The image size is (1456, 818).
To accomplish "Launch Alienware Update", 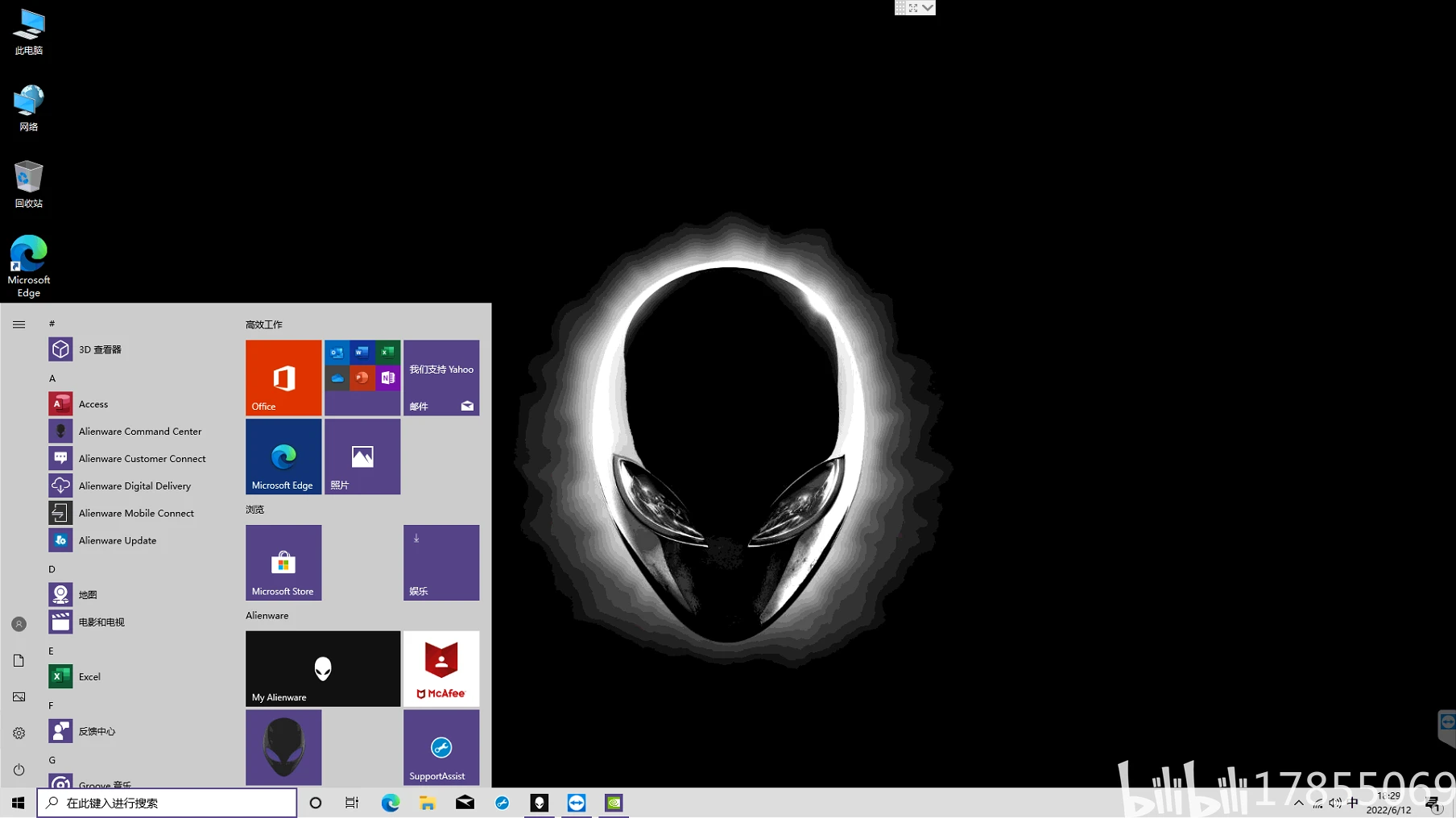I will click(x=118, y=540).
